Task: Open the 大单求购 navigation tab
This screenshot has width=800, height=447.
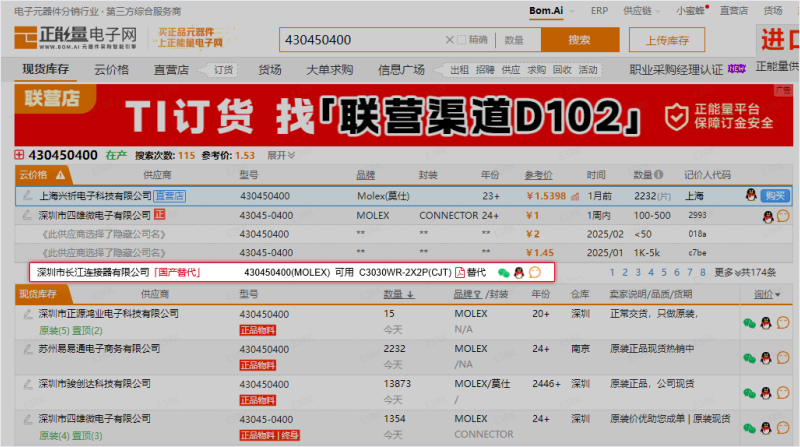Action: pos(329,70)
